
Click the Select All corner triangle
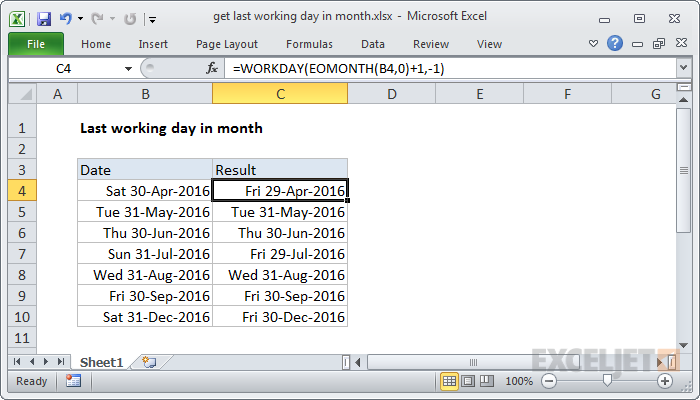coord(22,94)
